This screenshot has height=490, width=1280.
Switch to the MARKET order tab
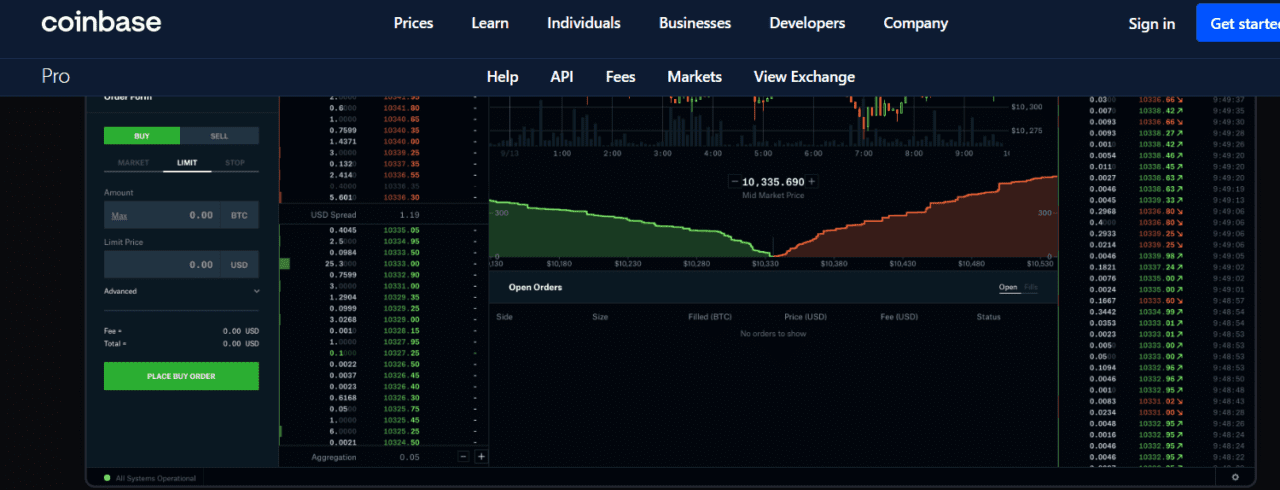click(134, 162)
